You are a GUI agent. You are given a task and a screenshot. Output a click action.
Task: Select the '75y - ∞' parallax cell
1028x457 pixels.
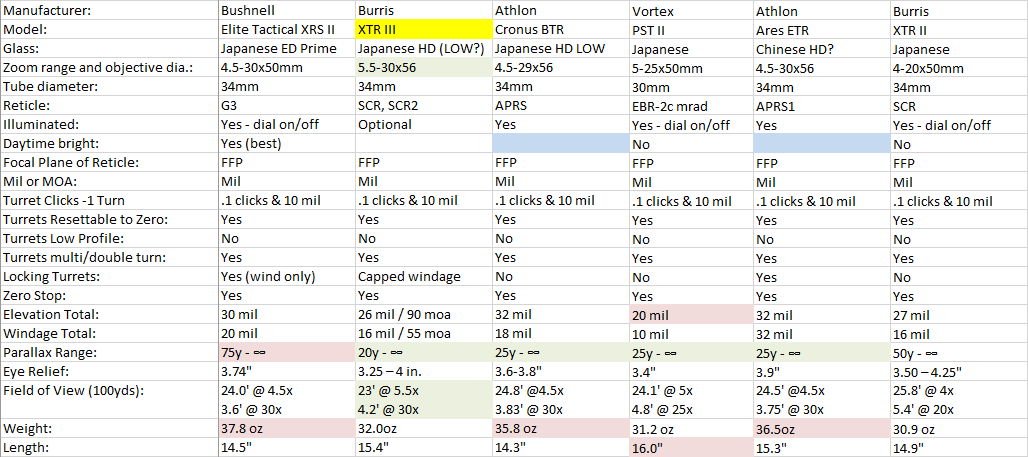(x=287, y=353)
